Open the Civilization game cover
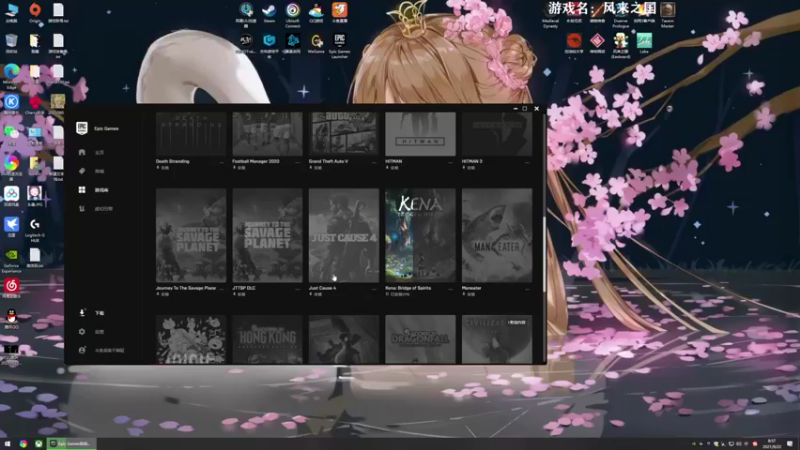The image size is (800, 450). [497, 339]
